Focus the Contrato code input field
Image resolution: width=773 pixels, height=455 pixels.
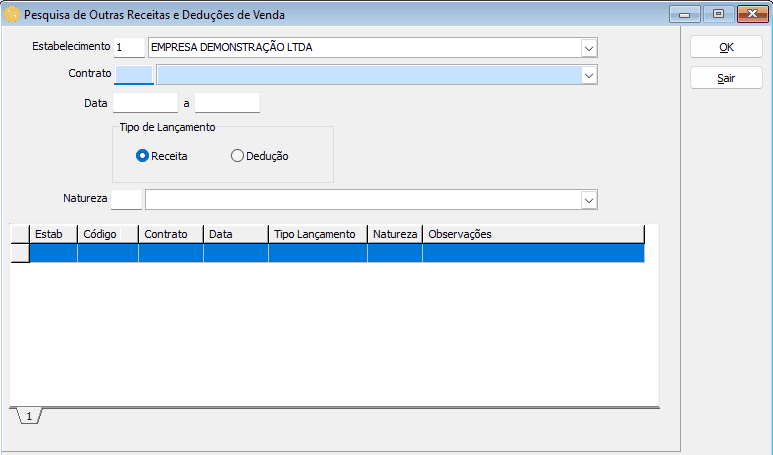coord(134,75)
